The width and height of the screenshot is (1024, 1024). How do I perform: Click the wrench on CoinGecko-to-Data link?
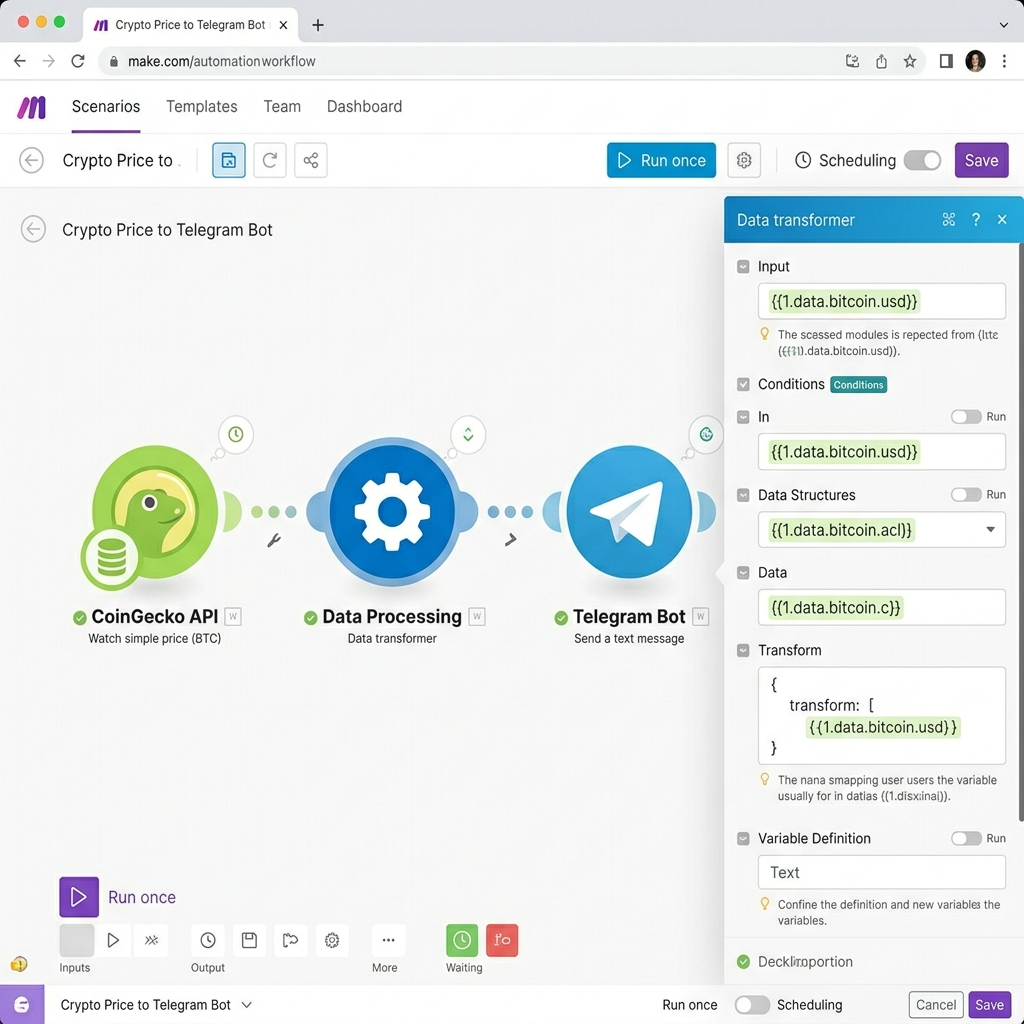click(274, 540)
